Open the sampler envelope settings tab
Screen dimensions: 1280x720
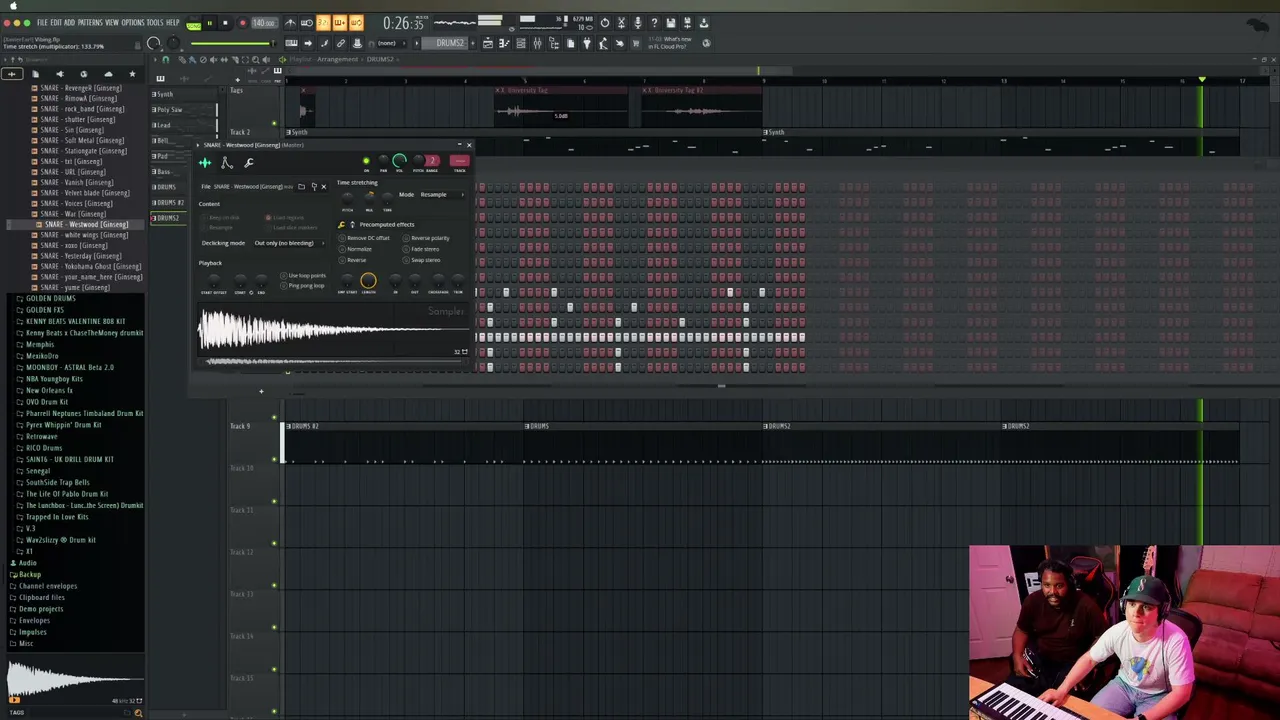pyautogui.click(x=227, y=163)
